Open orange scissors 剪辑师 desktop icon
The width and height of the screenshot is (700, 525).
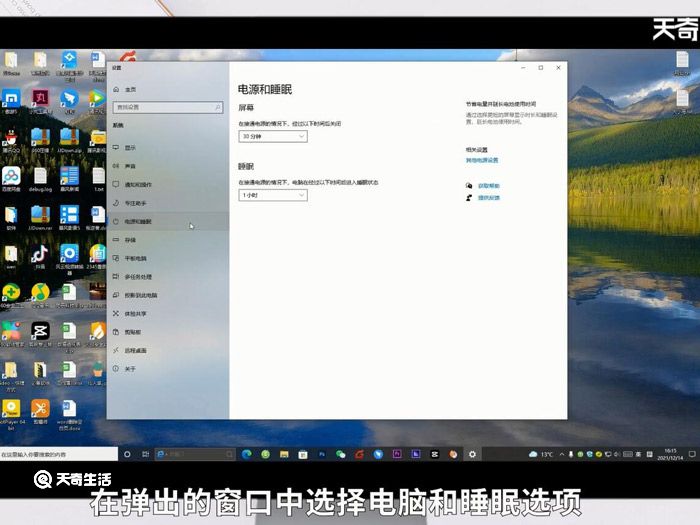click(x=40, y=412)
